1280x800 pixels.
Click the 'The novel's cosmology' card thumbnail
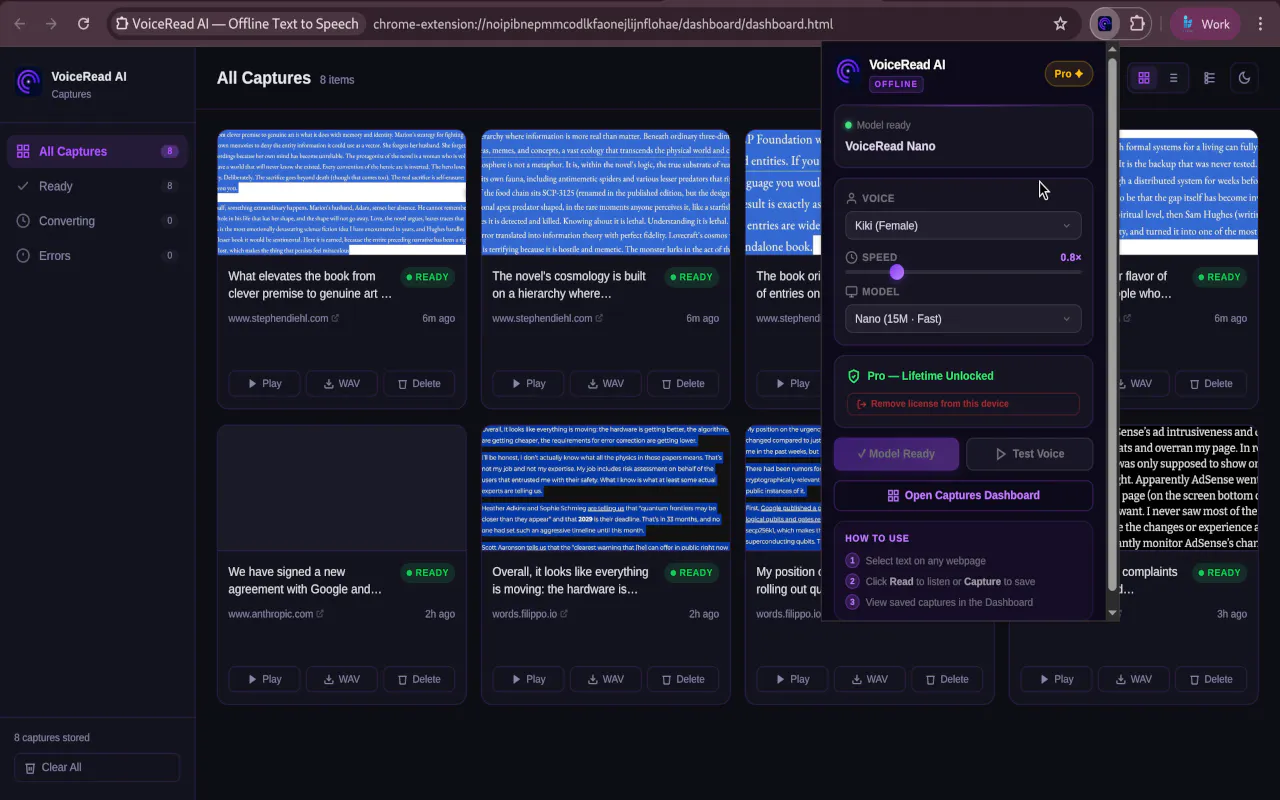(x=606, y=193)
